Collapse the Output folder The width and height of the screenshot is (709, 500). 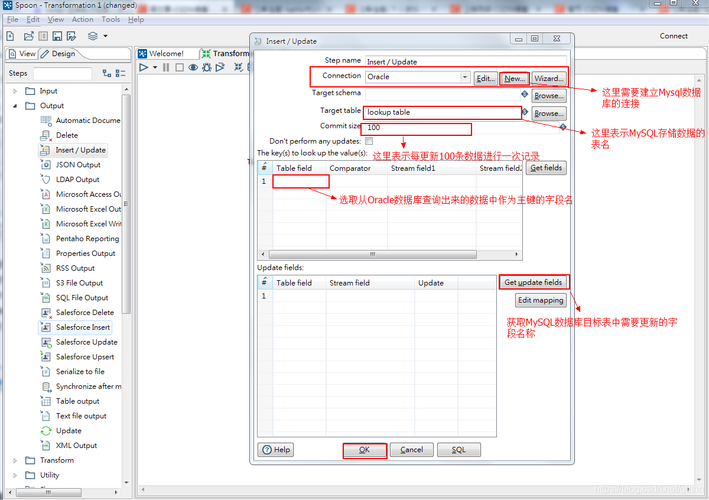click(x=15, y=106)
